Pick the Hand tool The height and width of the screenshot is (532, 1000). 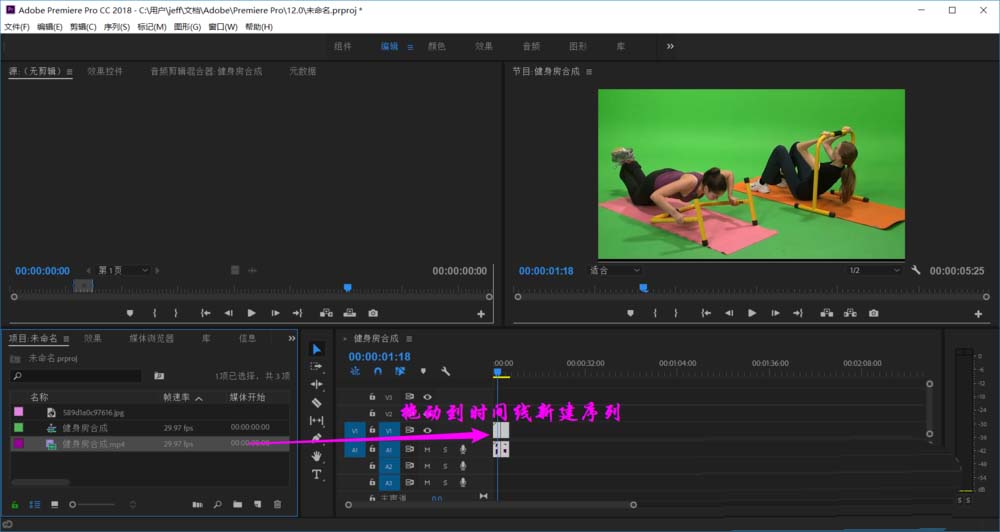tap(317, 456)
